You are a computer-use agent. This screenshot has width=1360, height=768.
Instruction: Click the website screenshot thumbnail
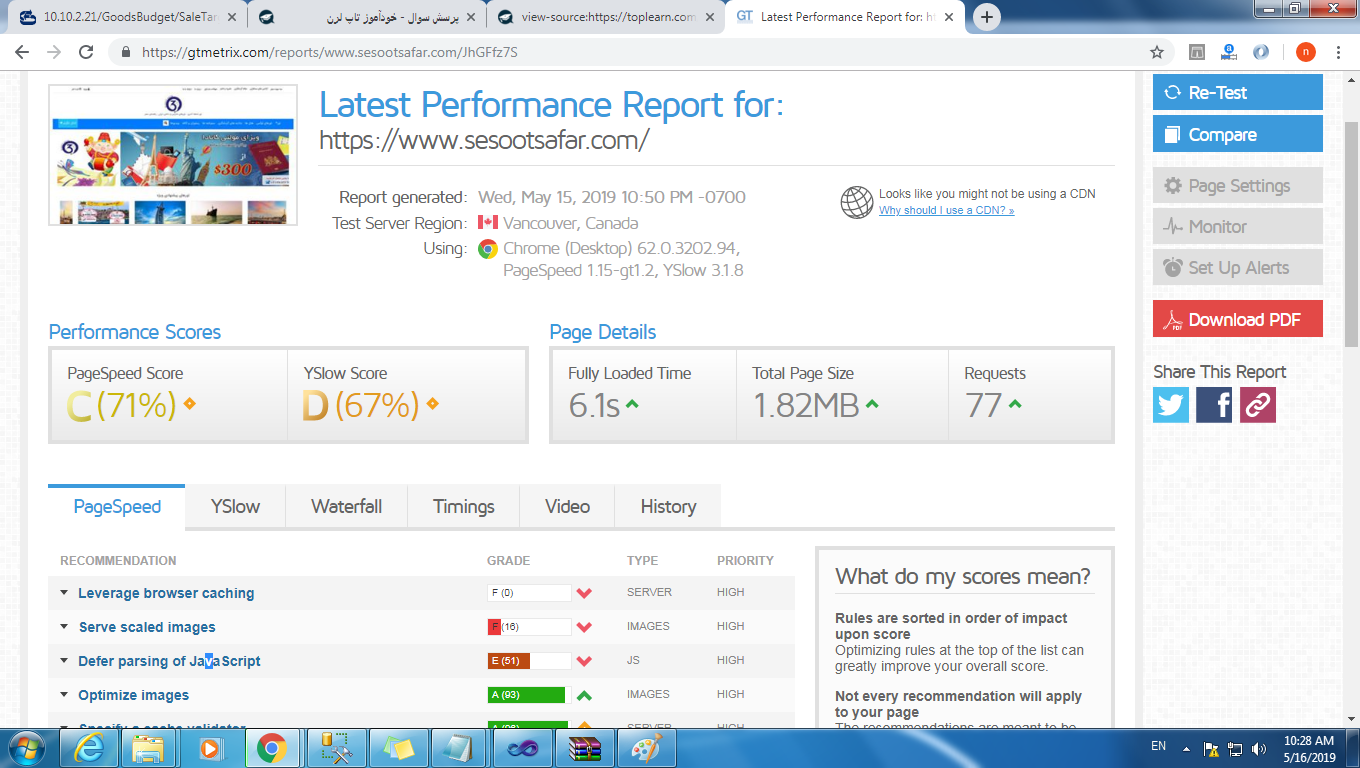(173, 155)
